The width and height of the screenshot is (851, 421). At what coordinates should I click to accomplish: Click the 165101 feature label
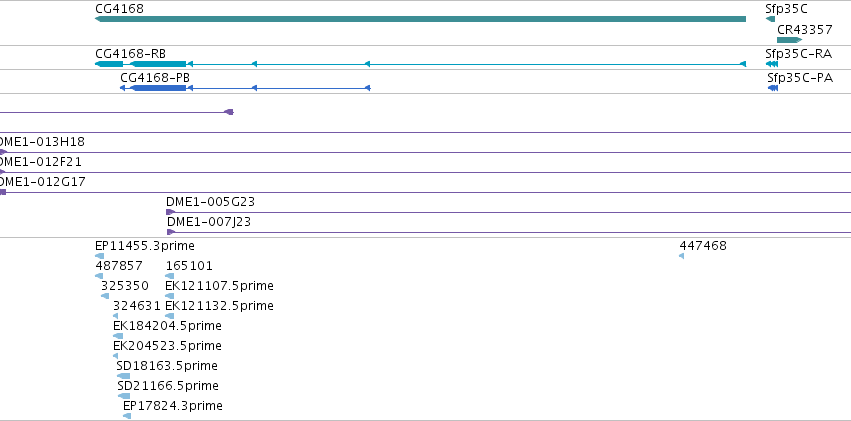coord(189,266)
